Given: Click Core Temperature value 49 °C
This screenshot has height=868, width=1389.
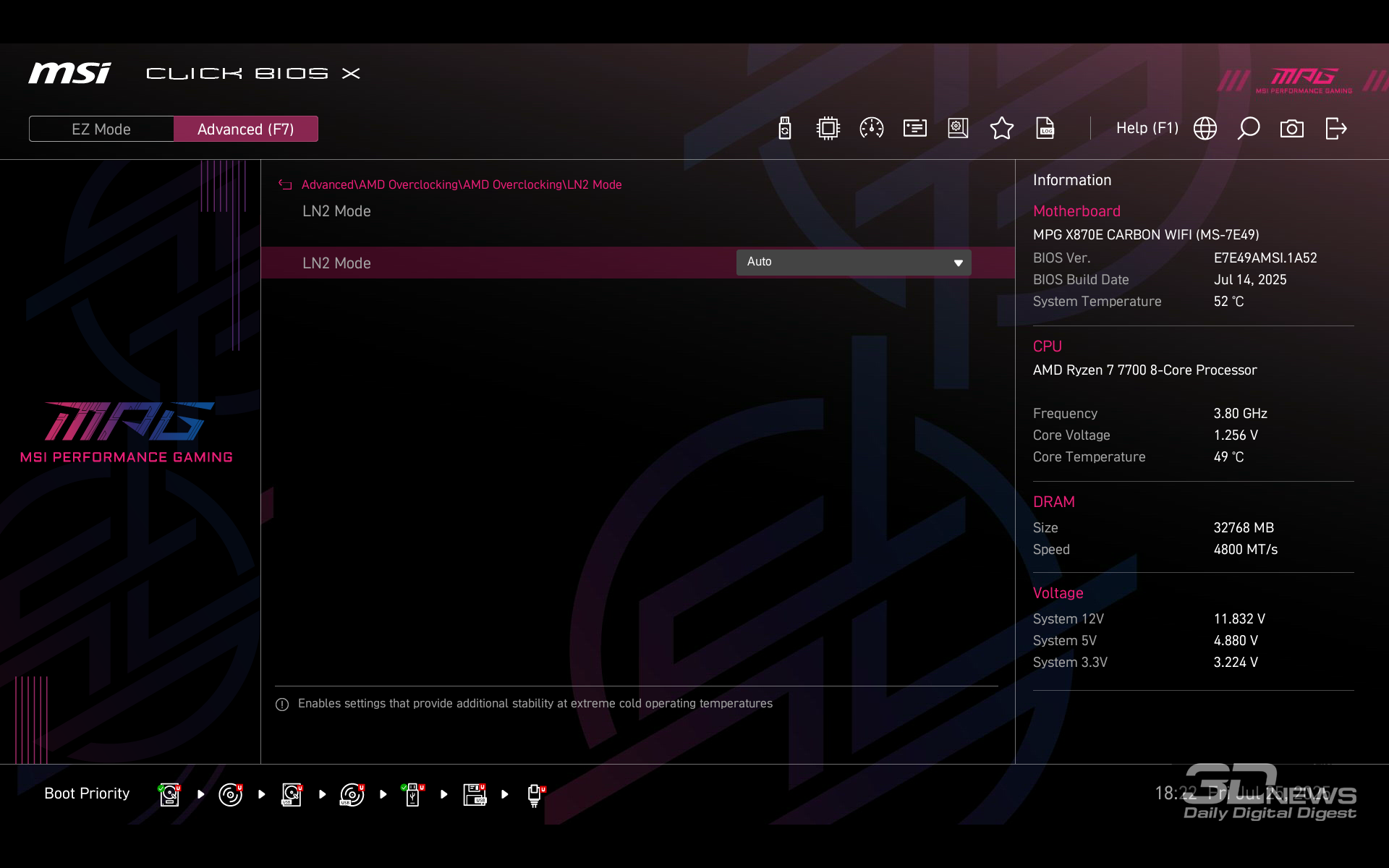Looking at the screenshot, I should click(x=1228, y=457).
